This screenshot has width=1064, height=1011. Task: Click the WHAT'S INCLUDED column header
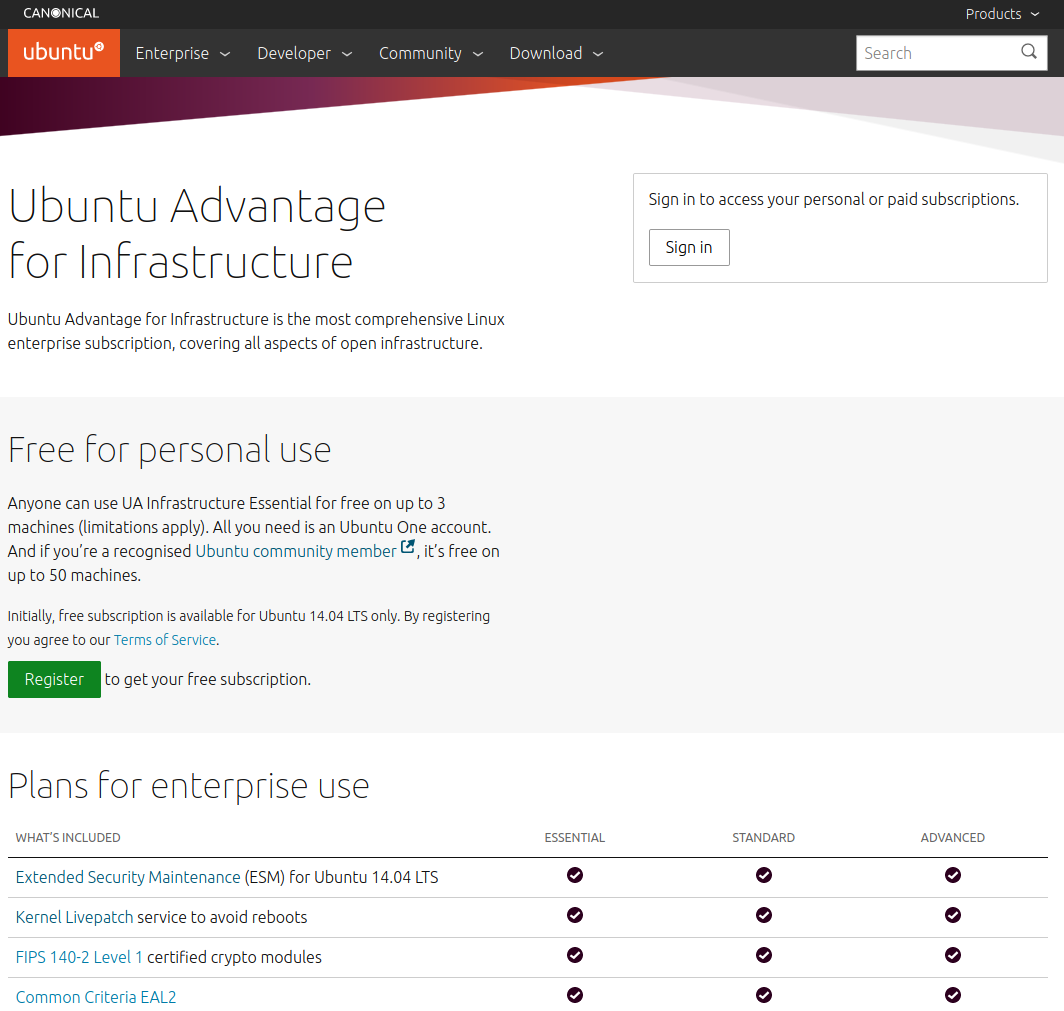point(68,838)
